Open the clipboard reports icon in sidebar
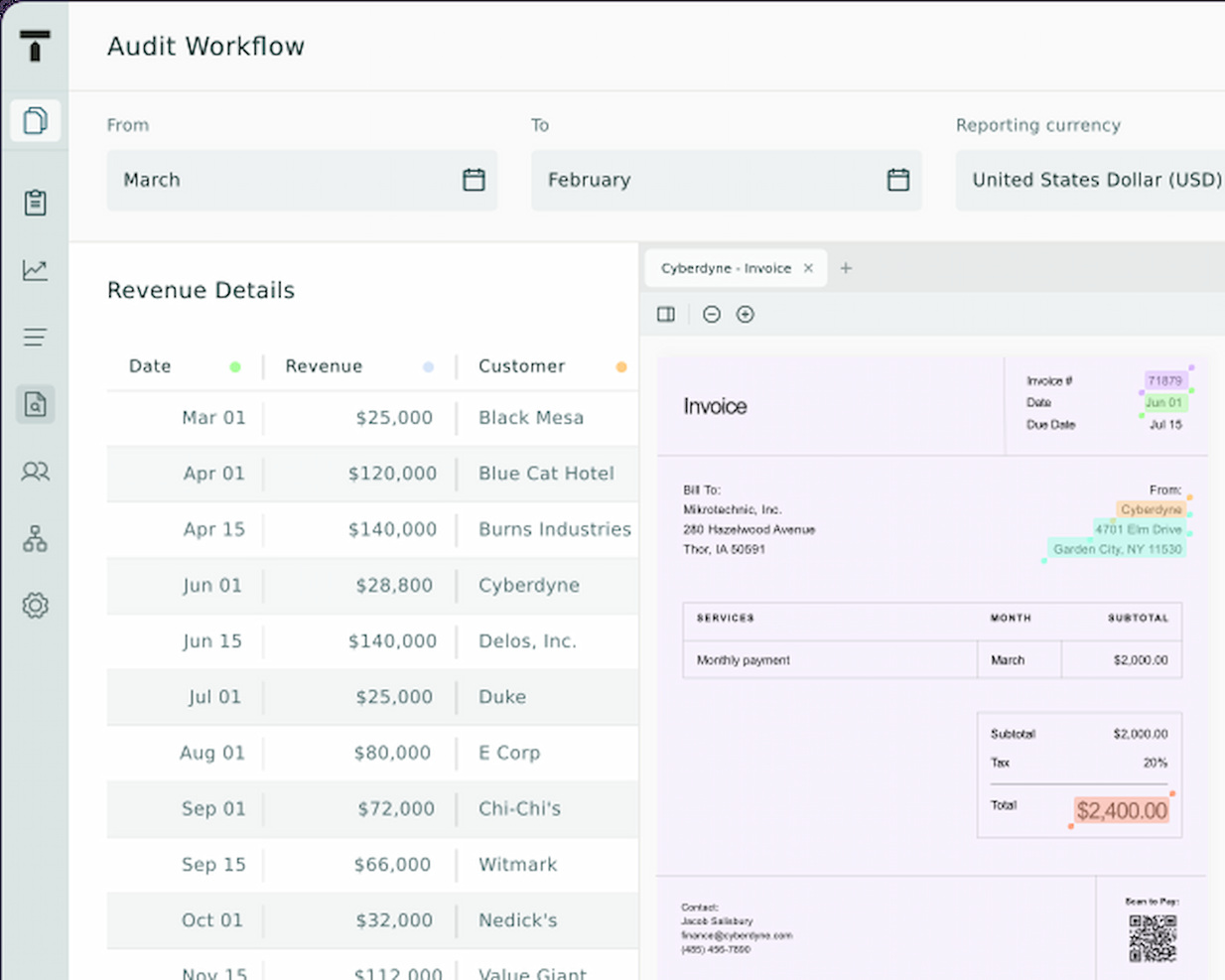Image resolution: width=1225 pixels, height=980 pixels. pyautogui.click(x=35, y=202)
